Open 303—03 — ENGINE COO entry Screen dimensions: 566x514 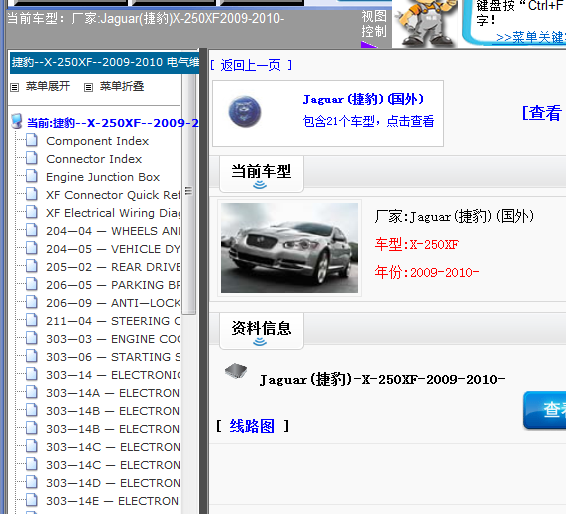point(113,339)
